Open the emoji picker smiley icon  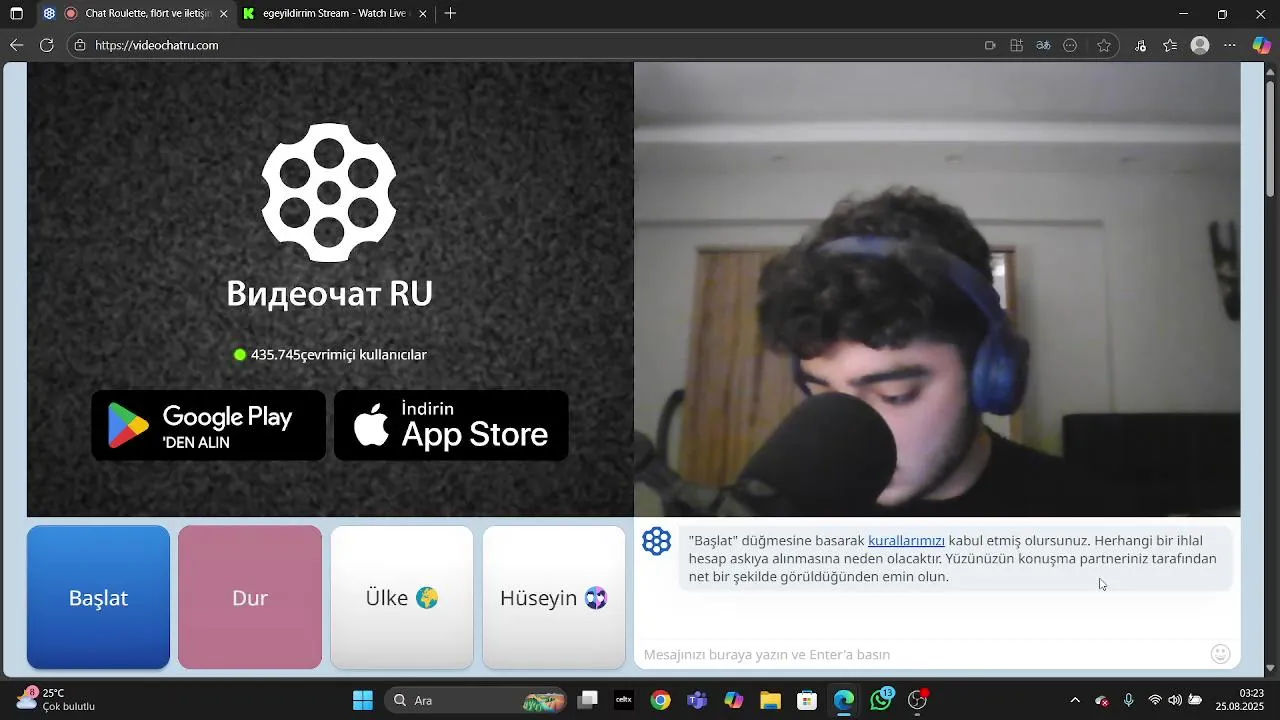click(1220, 654)
